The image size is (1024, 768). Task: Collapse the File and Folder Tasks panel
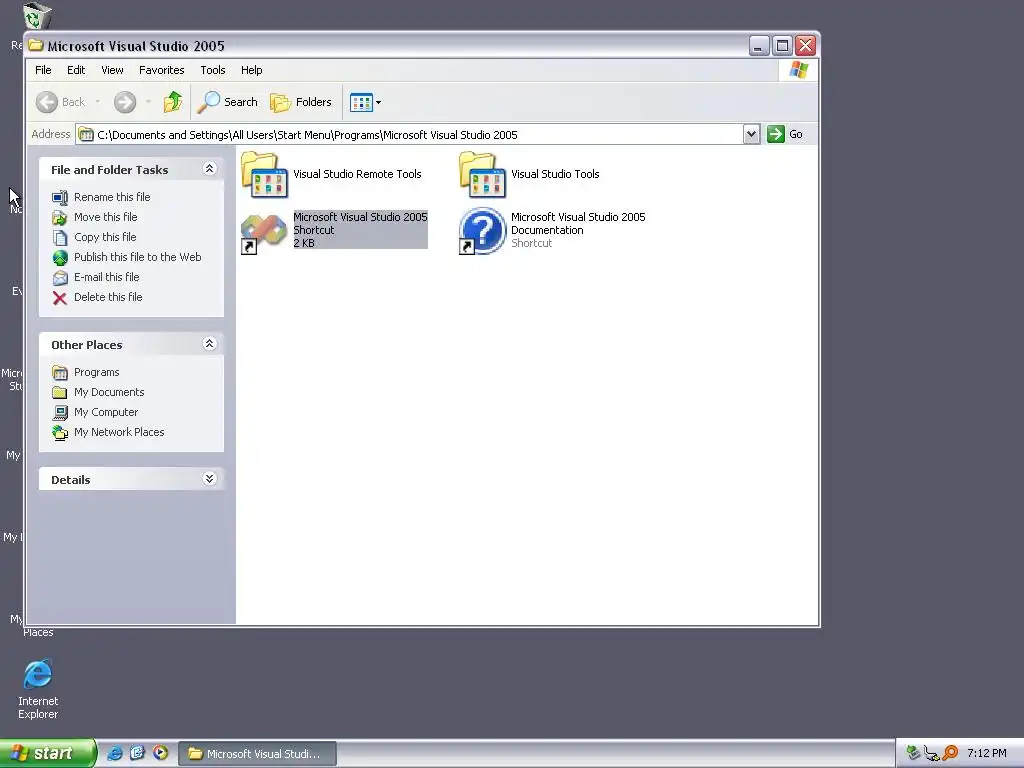tap(210, 169)
